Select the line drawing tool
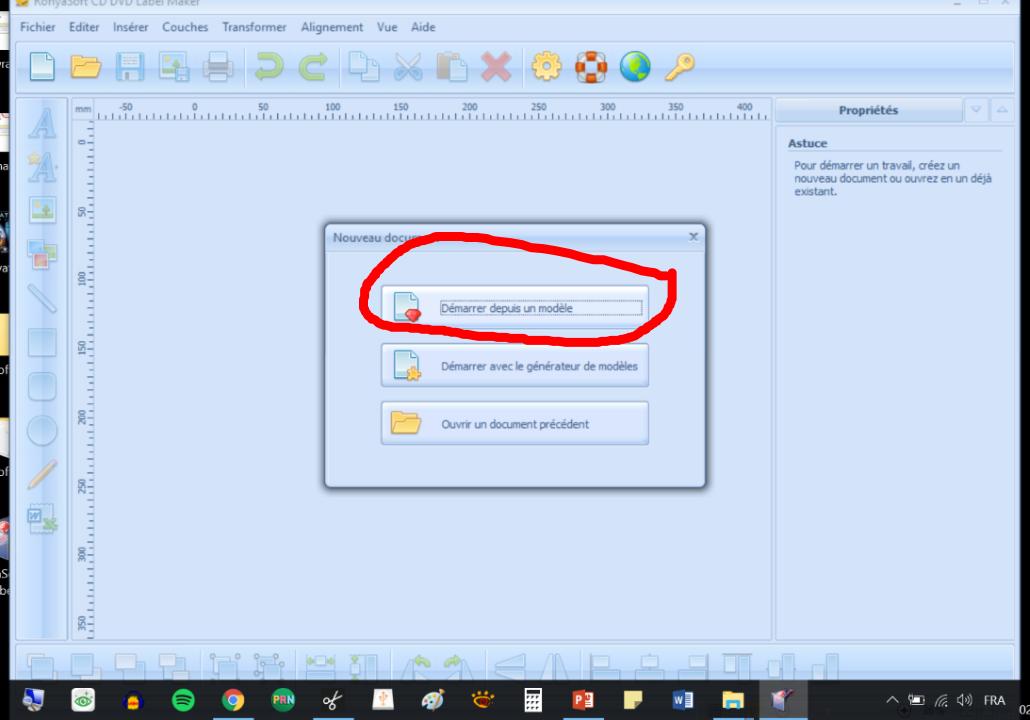Image resolution: width=1030 pixels, height=720 pixels. coord(42,298)
